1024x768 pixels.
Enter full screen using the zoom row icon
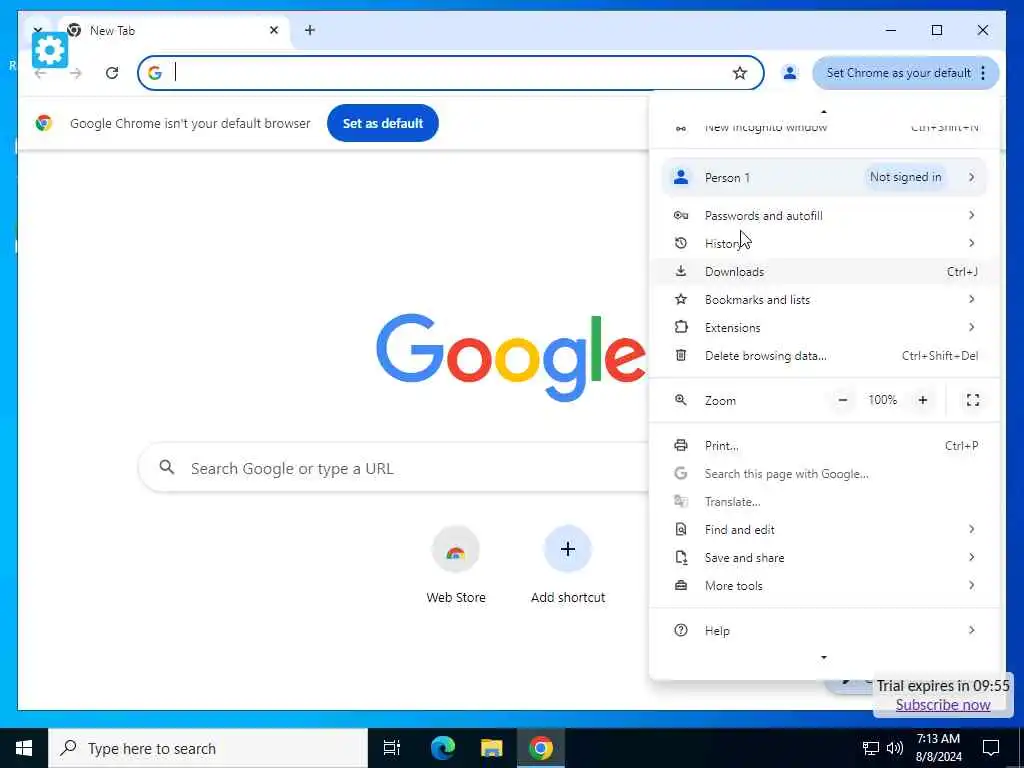tap(972, 400)
